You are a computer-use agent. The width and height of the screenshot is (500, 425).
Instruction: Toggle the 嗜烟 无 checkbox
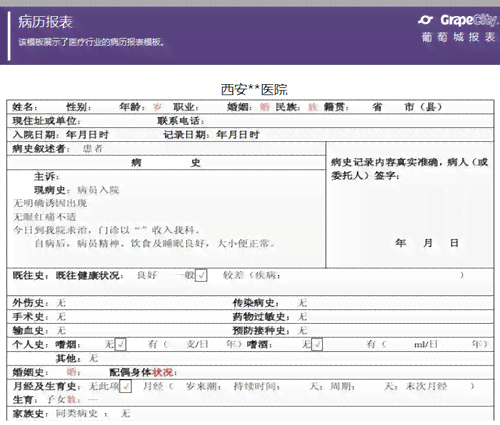(x=120, y=344)
